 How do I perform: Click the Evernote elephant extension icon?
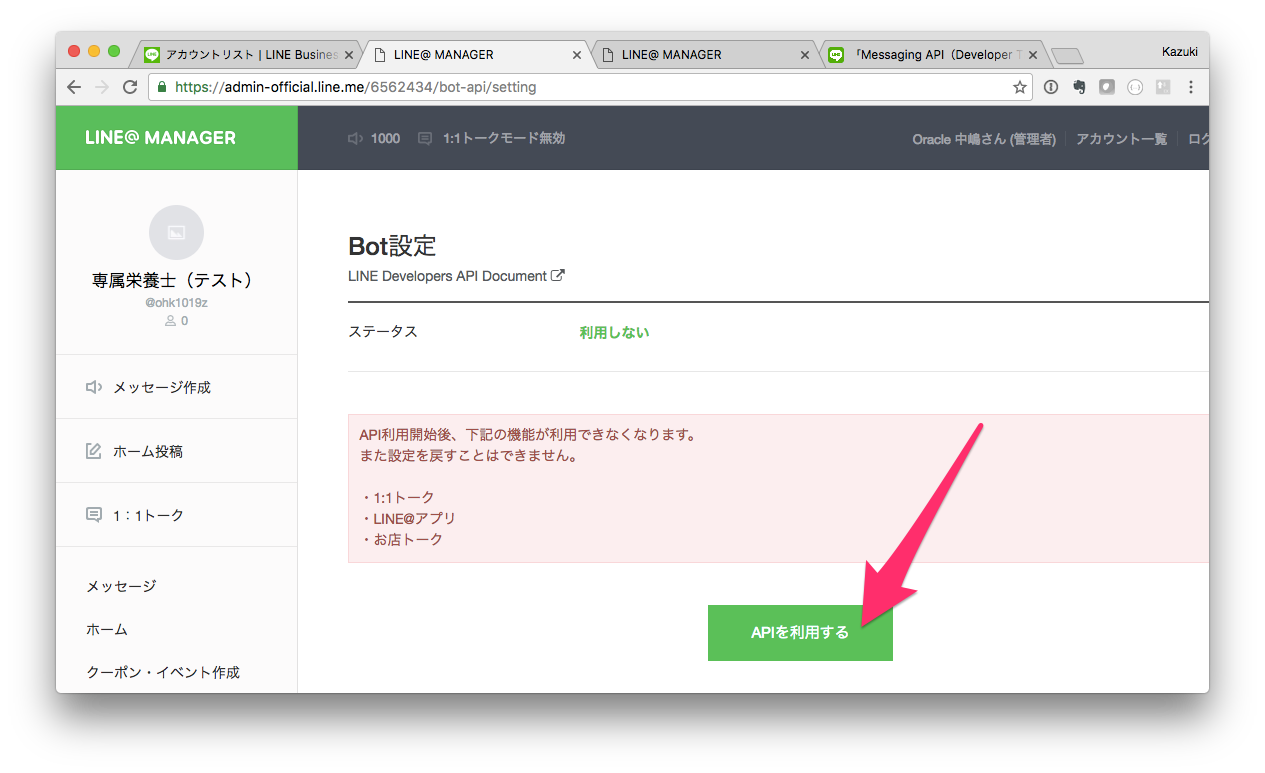click(x=1079, y=87)
